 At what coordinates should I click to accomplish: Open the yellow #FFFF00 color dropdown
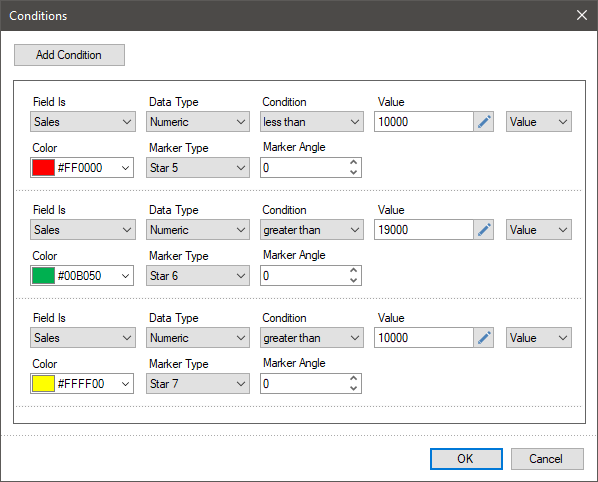(x=82, y=383)
